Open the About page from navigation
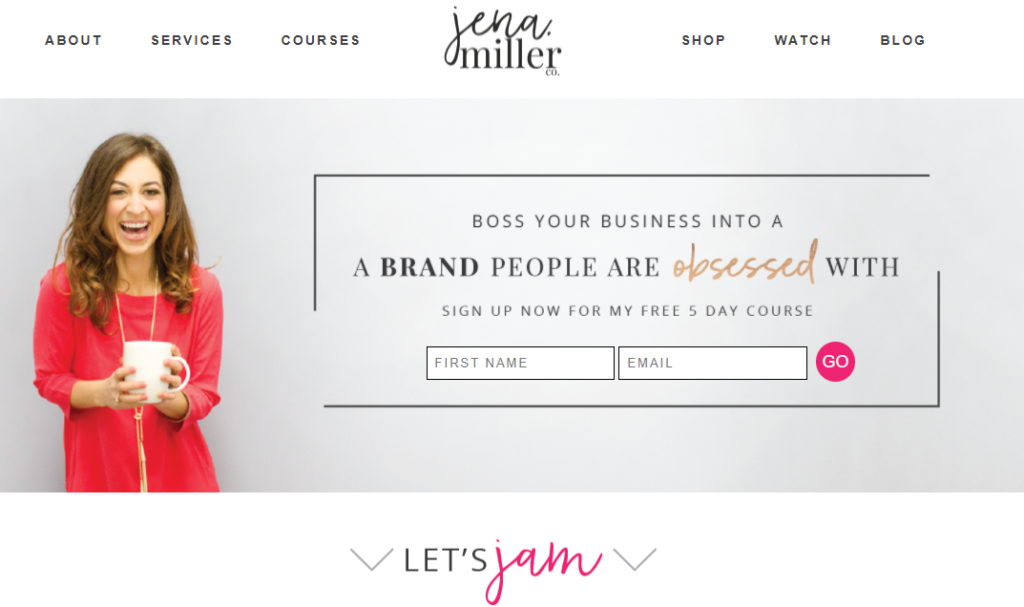Screen dimensions: 1024x607 click(x=73, y=41)
